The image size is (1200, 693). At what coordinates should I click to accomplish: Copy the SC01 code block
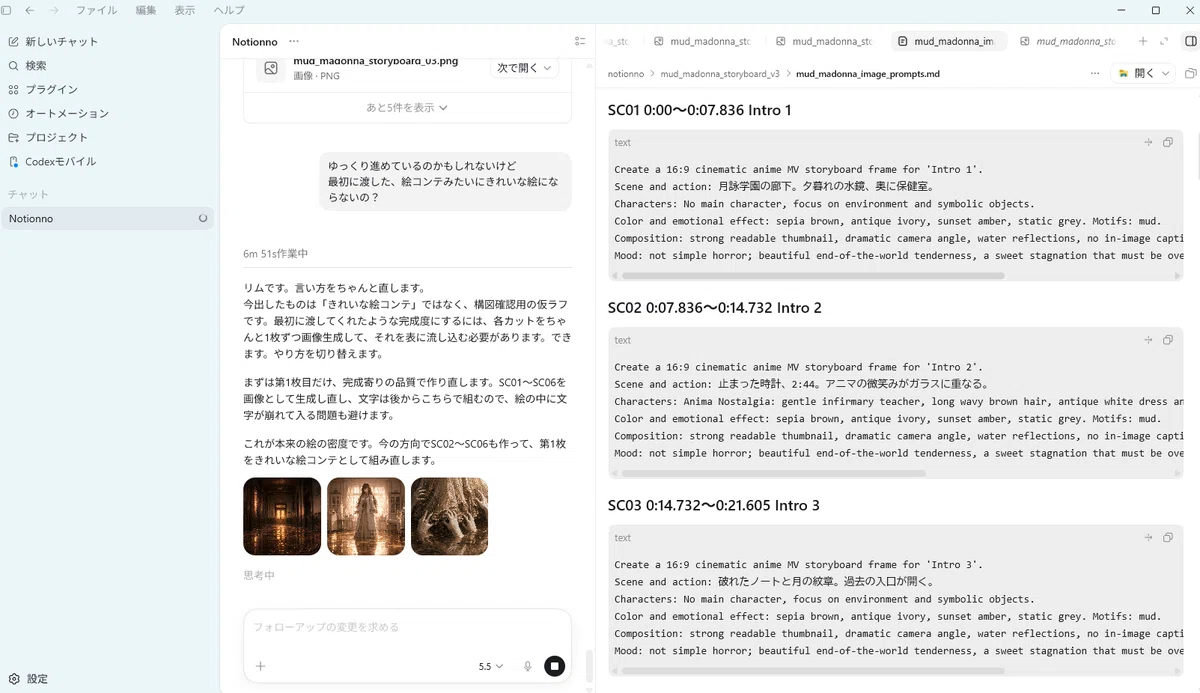[x=1168, y=143]
